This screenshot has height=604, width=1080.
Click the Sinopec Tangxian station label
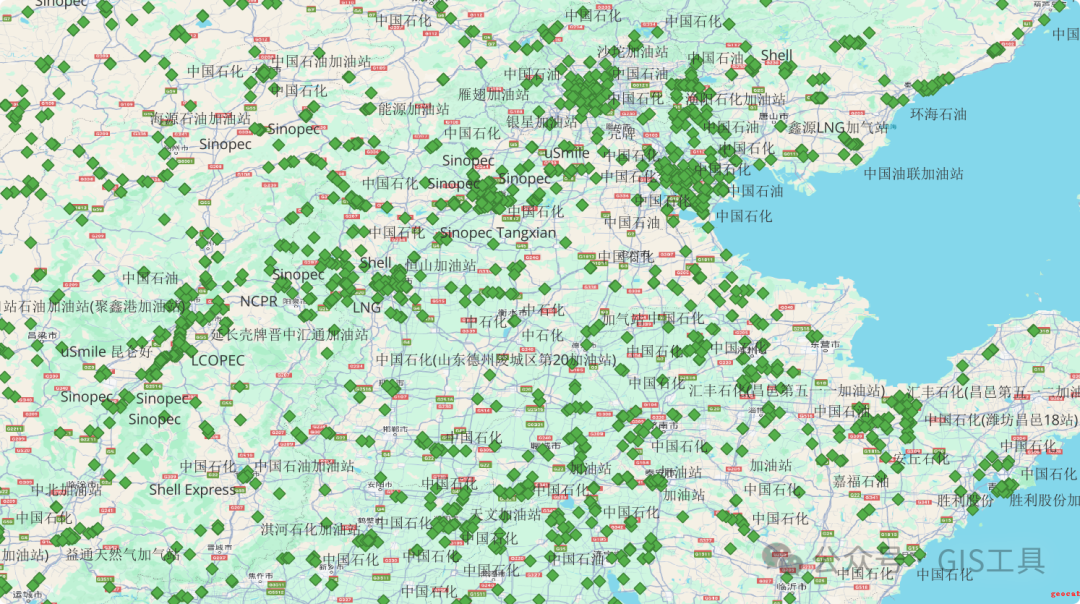497,233
